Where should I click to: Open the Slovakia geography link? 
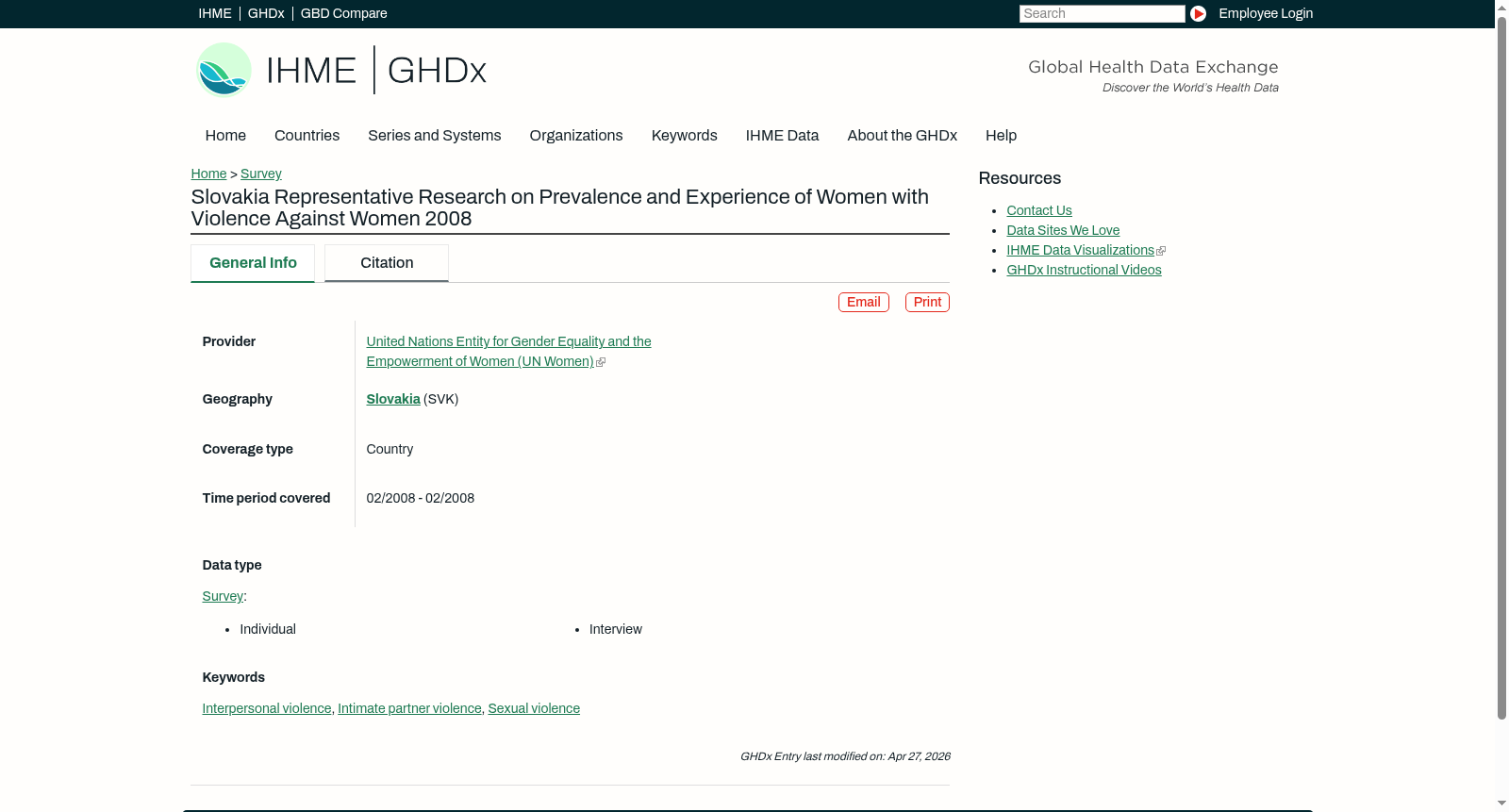coord(393,399)
